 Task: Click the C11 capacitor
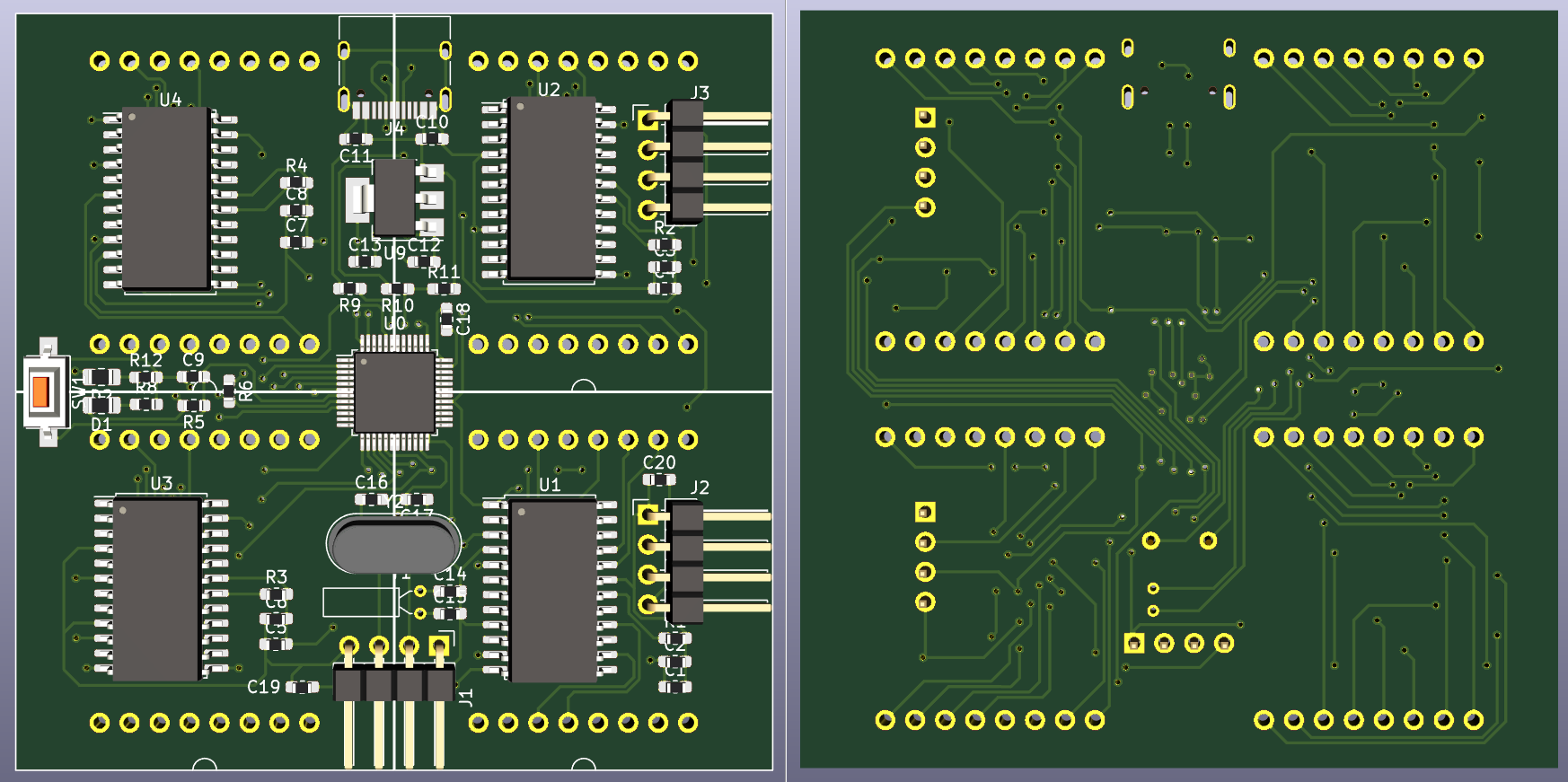356,139
